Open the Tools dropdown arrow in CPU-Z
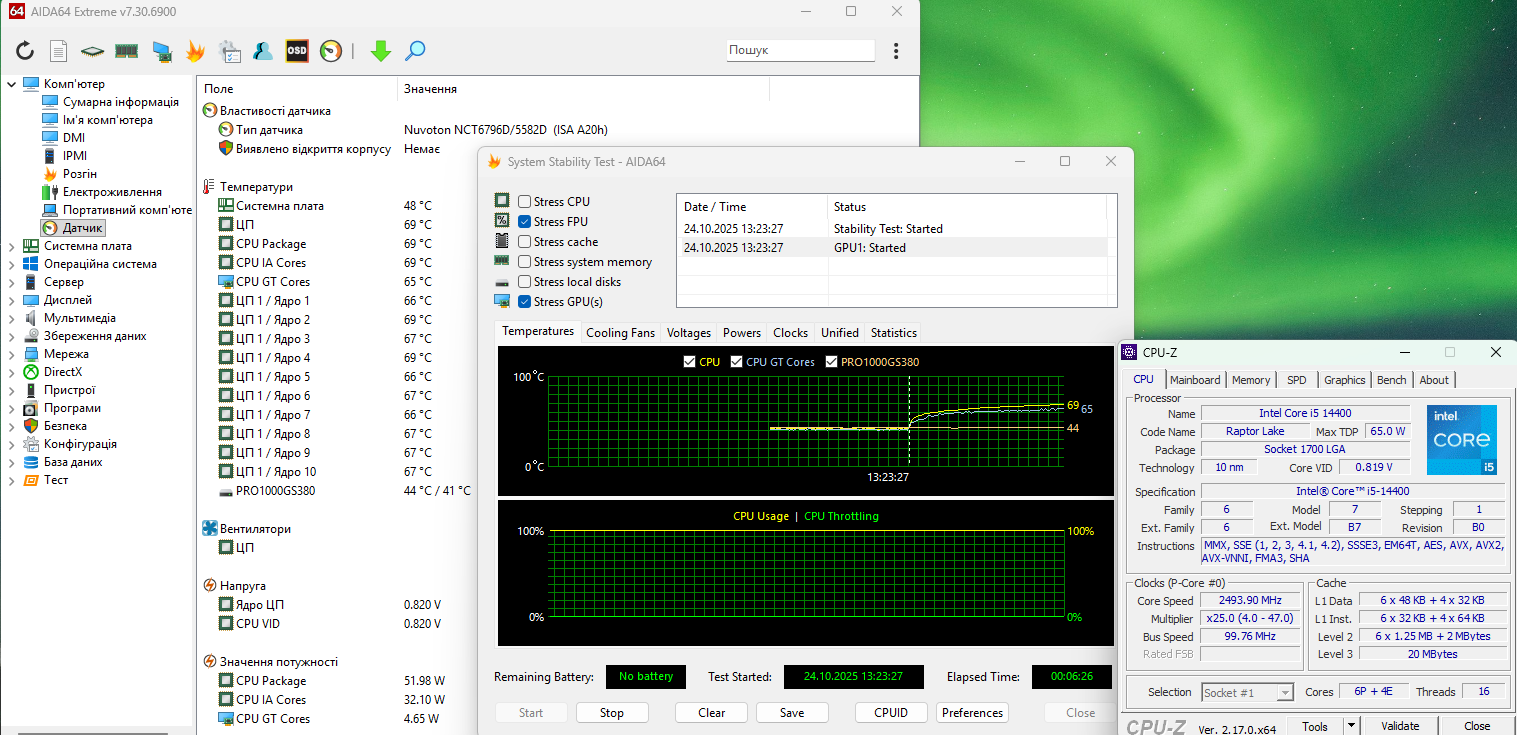This screenshot has height=735, width=1517. [1351, 726]
